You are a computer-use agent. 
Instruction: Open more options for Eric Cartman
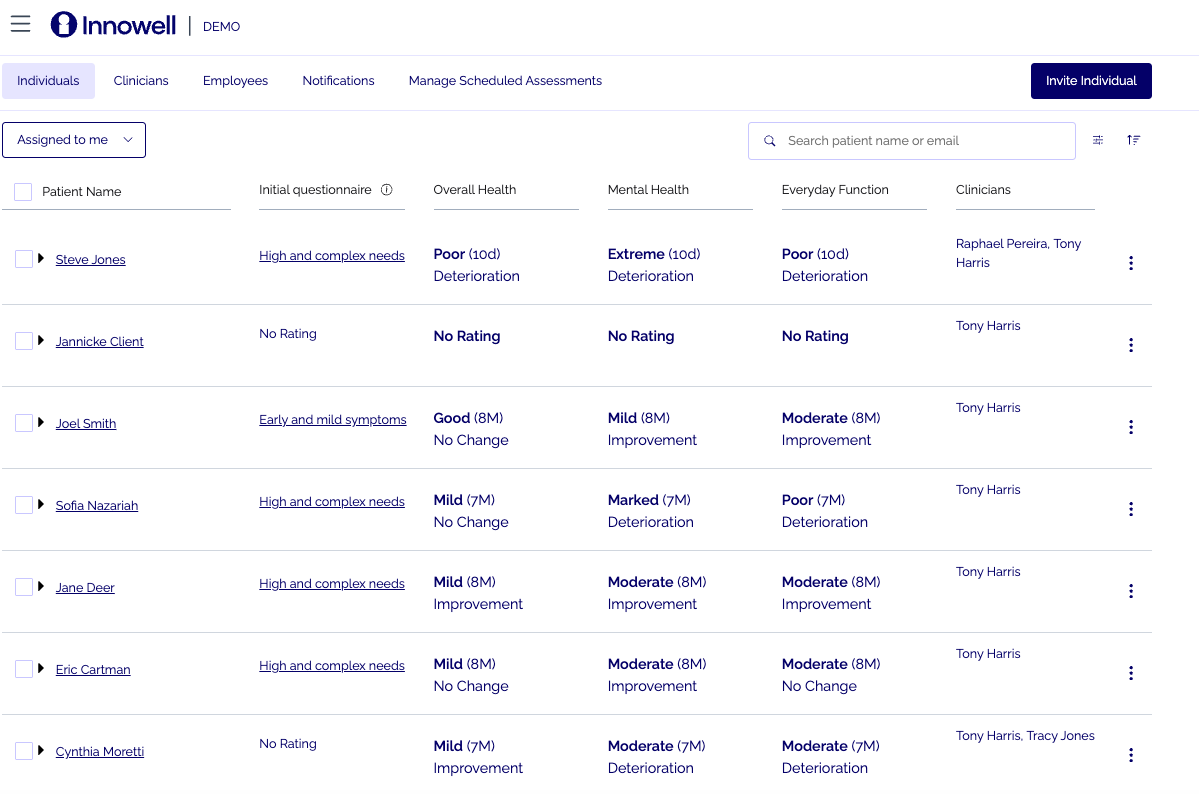pos(1131,673)
